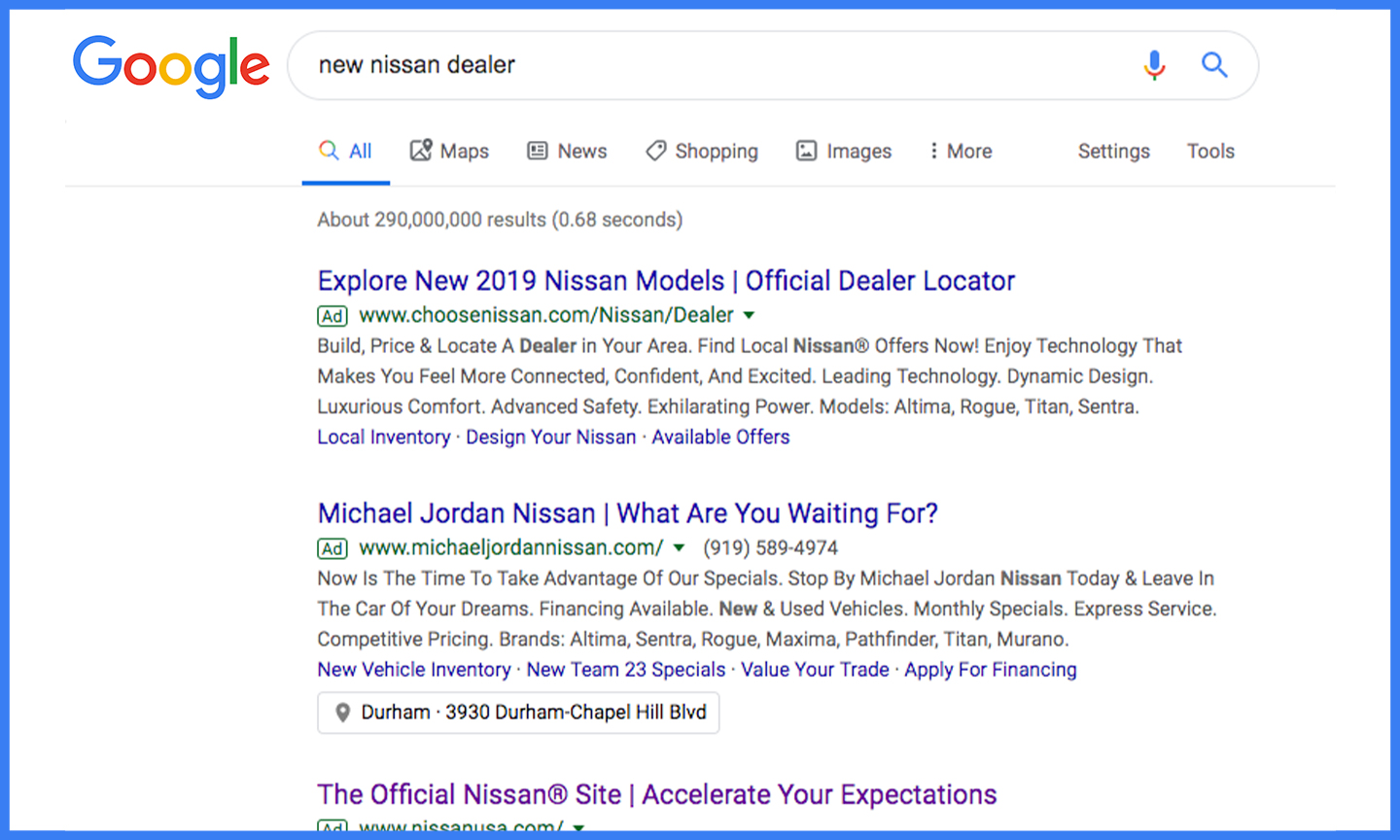1400x840 pixels.
Task: Open the Available Offers sitelink
Action: coord(720,437)
